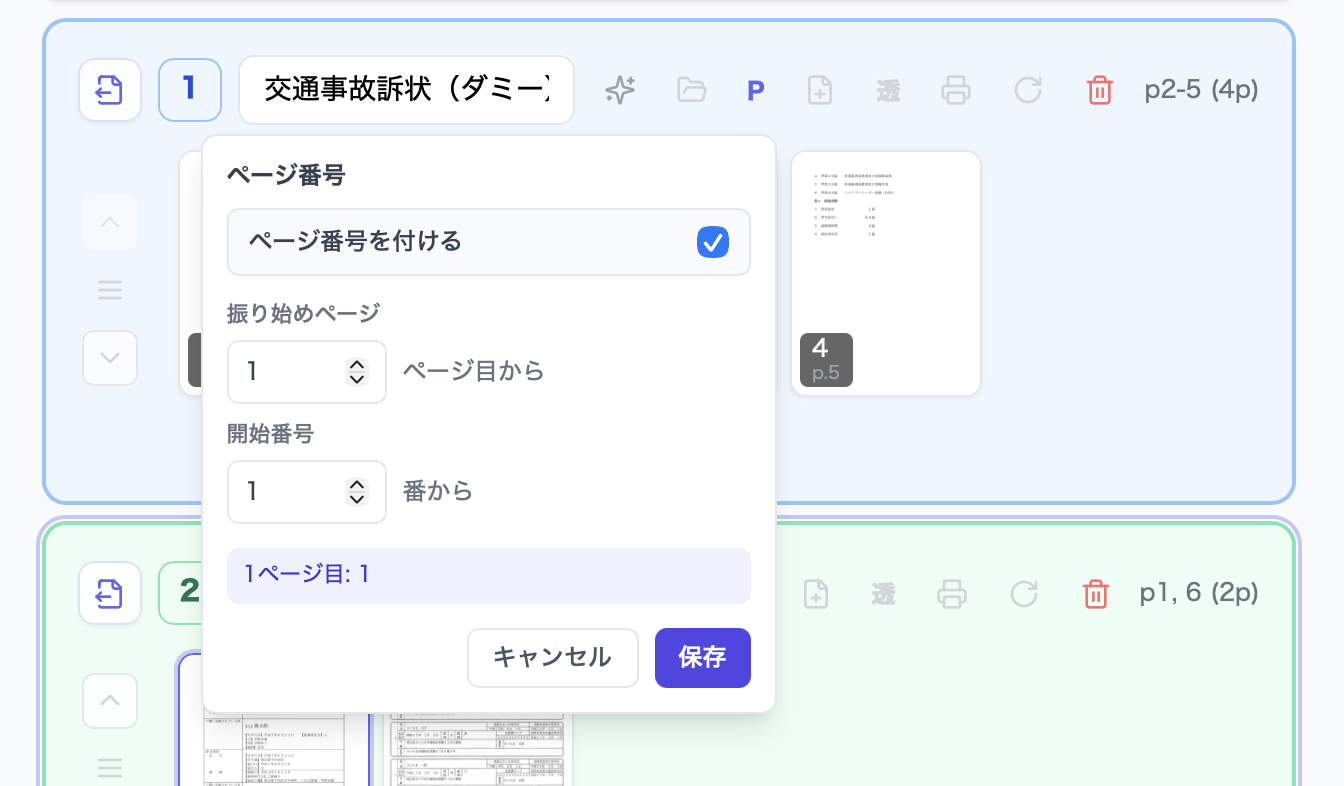Viewport: 1344px width, 786px height.
Task: Move group 1 up with the chevron
Action: tap(110, 222)
